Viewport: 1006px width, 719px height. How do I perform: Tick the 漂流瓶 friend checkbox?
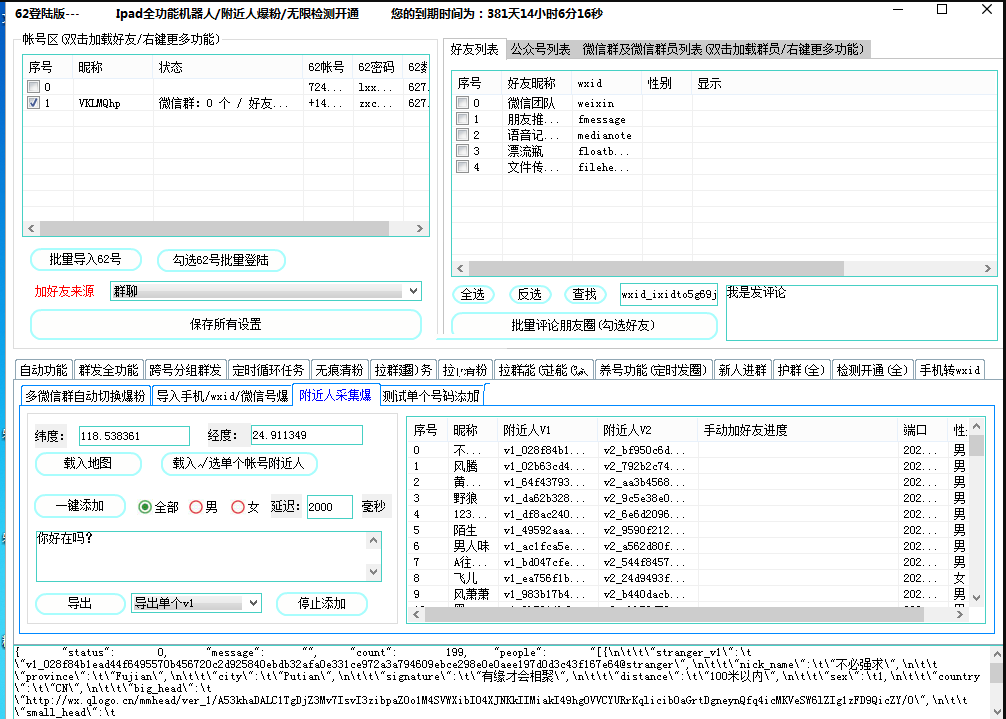point(462,151)
